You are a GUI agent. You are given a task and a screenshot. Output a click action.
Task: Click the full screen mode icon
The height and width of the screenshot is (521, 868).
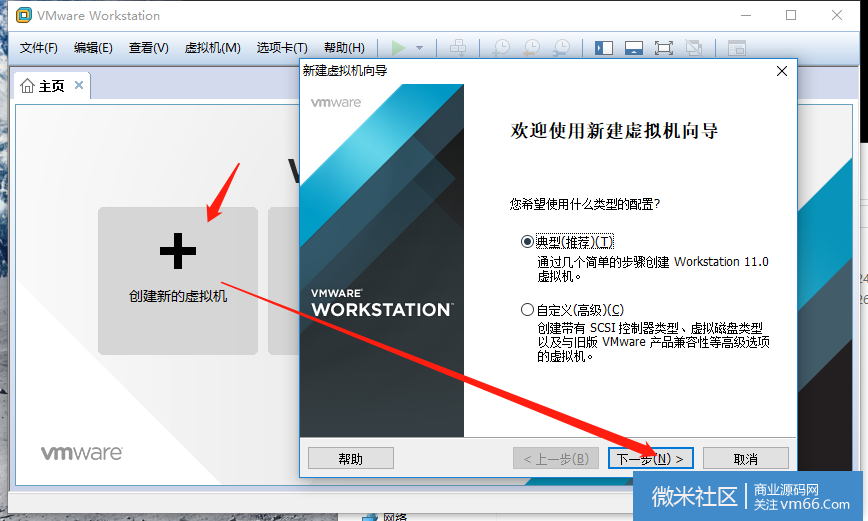(x=664, y=48)
